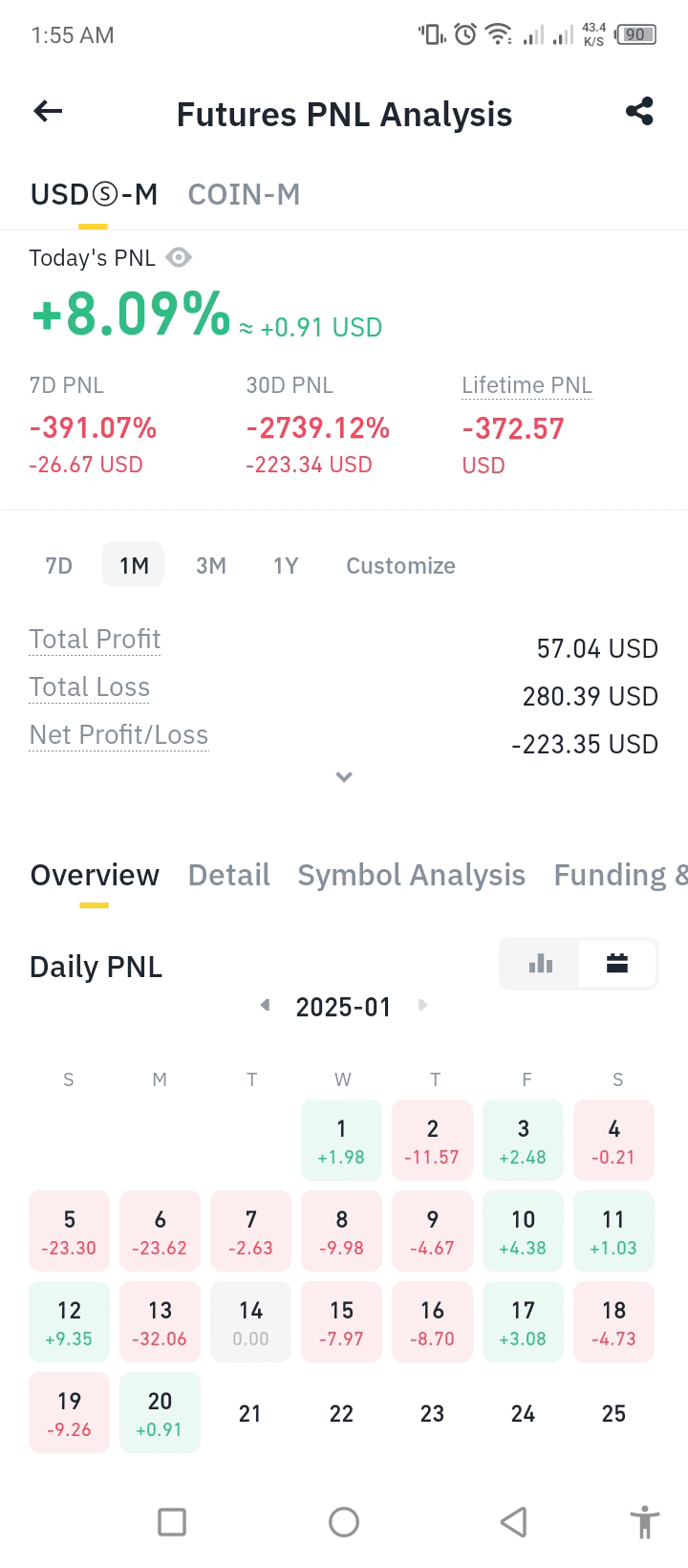This screenshot has height=1568, width=688.
Task: Switch to COIN-M tab
Action: coord(244,194)
